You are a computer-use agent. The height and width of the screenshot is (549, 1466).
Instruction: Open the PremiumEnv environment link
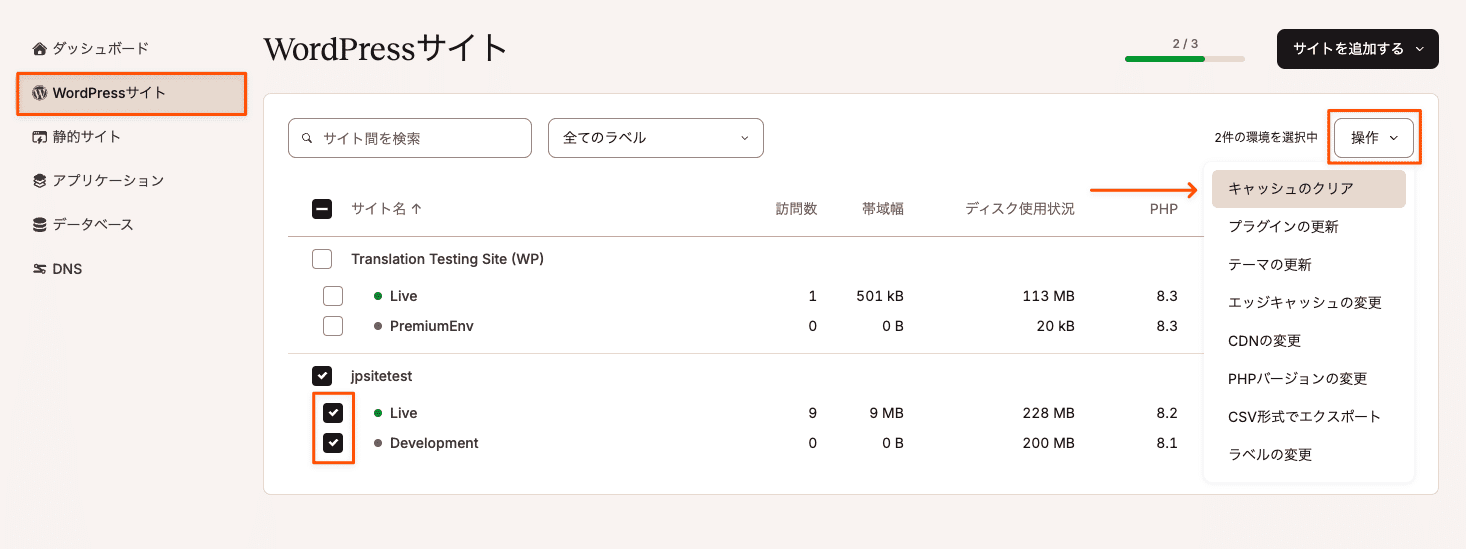point(431,326)
